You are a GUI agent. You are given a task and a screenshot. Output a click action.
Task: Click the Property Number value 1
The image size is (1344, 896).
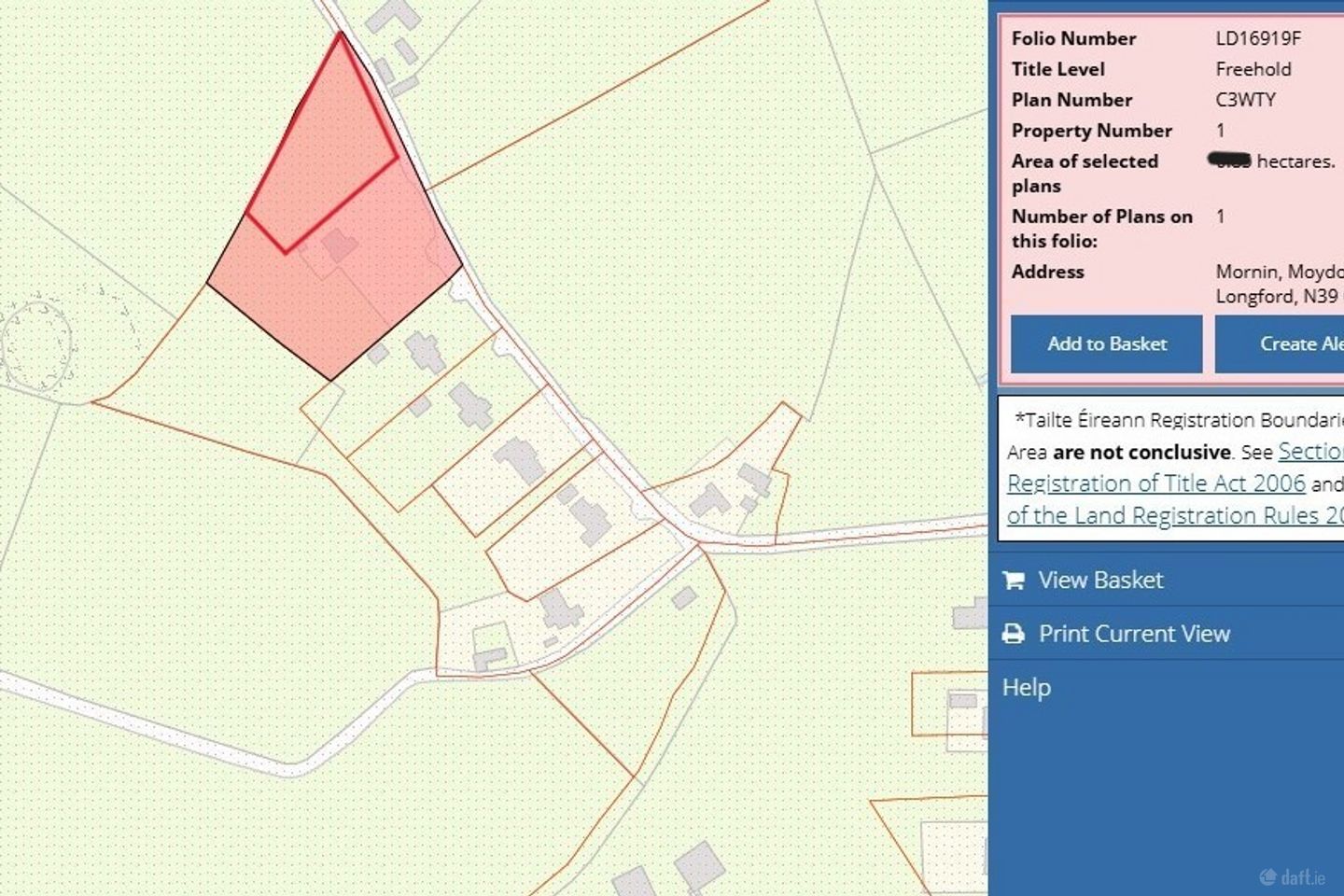click(x=1222, y=131)
